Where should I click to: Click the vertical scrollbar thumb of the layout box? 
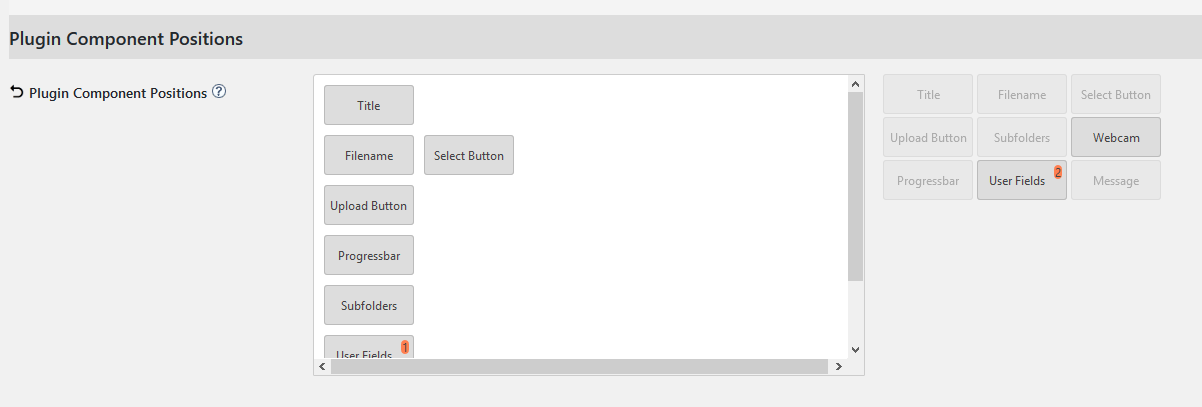855,186
